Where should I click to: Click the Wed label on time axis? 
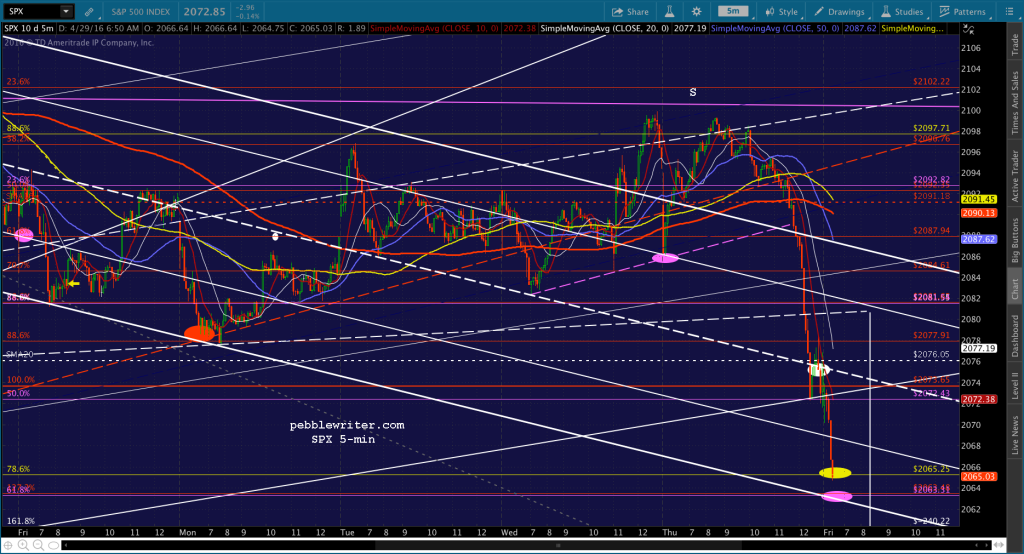point(509,532)
